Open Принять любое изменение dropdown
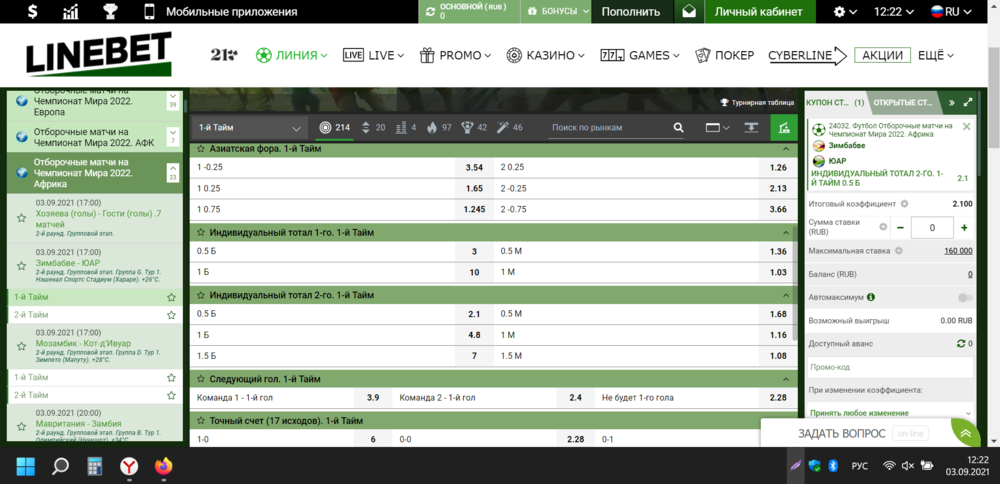This screenshot has width=1000, height=484. coord(890,413)
